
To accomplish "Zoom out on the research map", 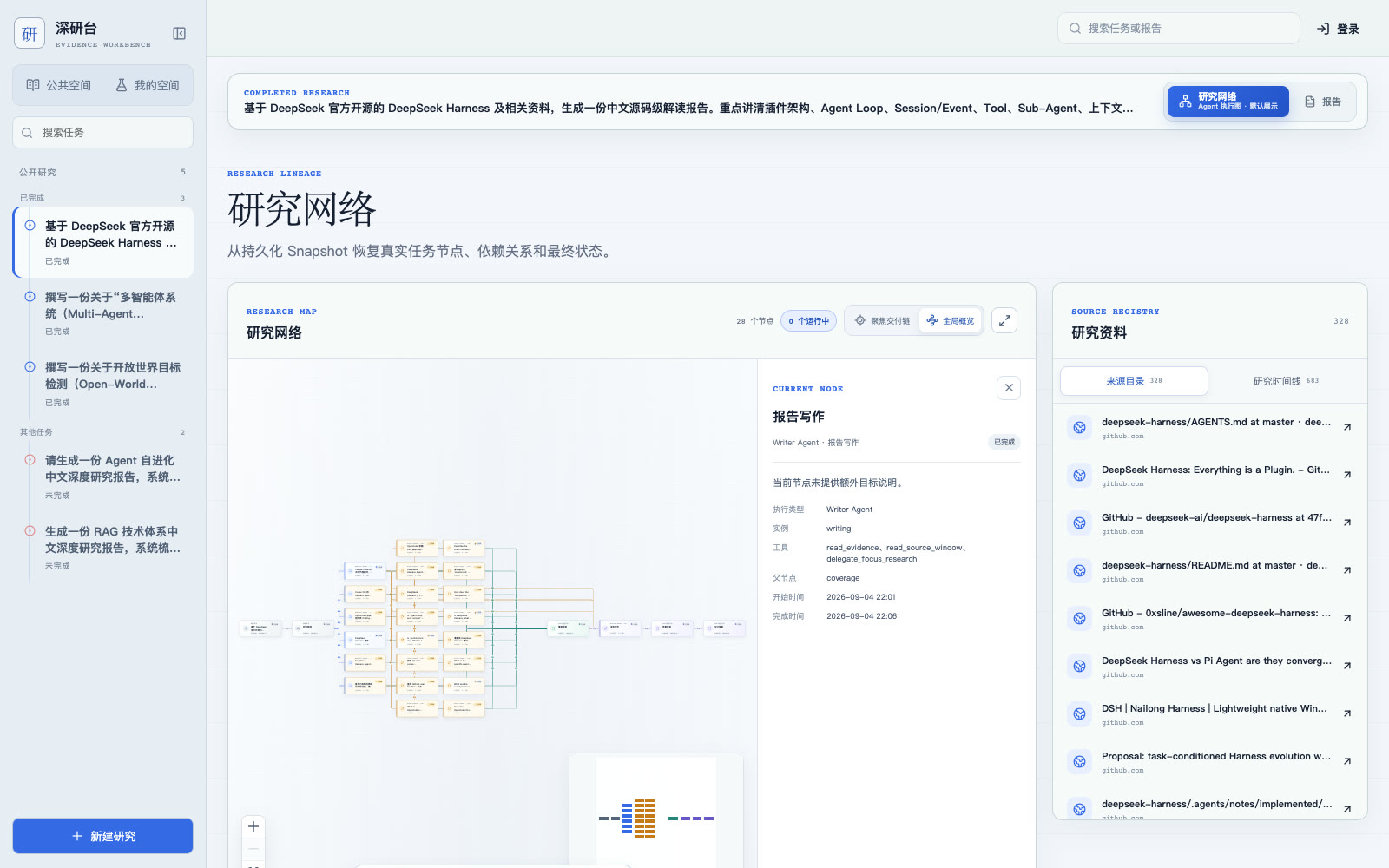I will pyautogui.click(x=253, y=848).
